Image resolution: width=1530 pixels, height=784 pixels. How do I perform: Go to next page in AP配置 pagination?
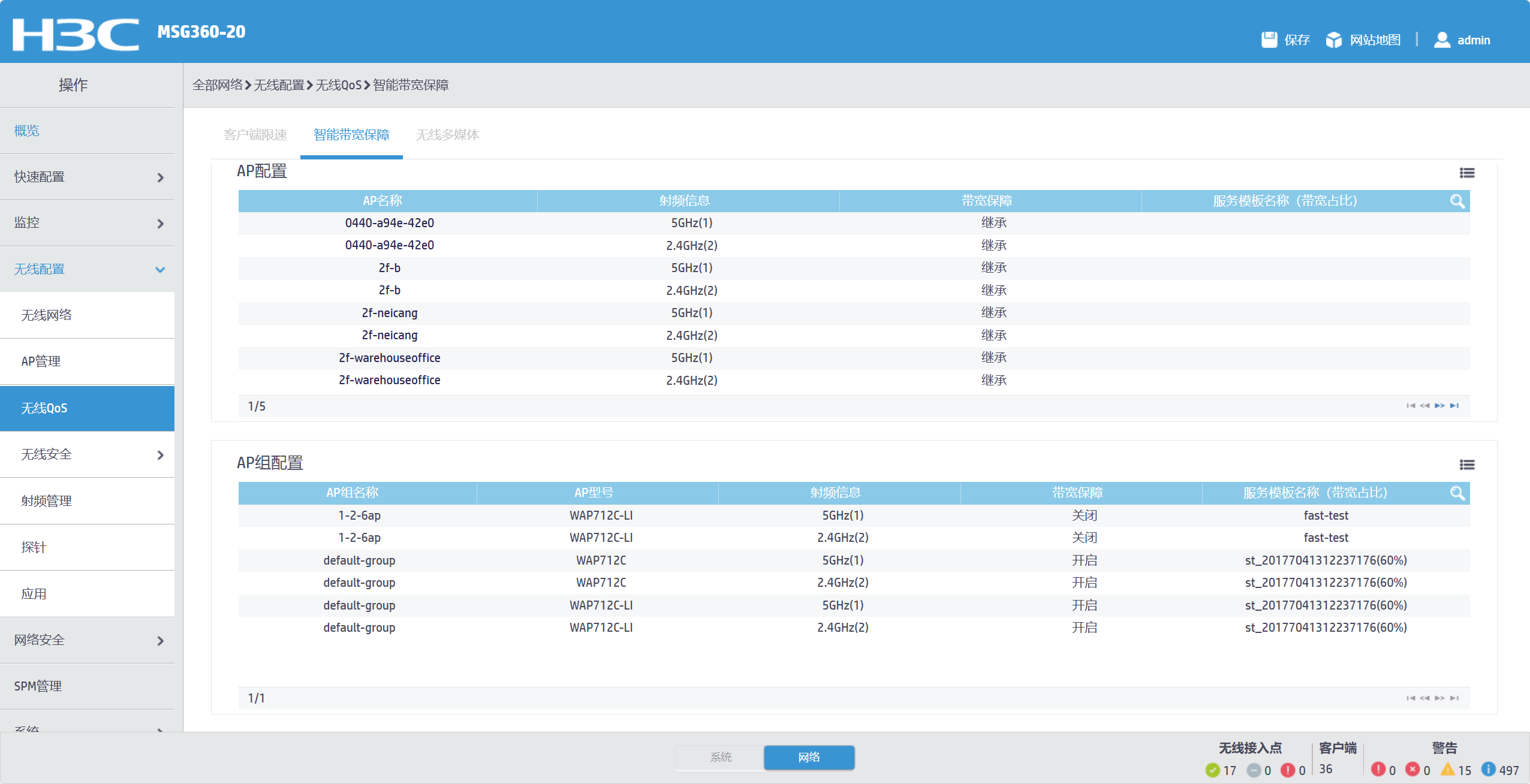coord(1439,406)
